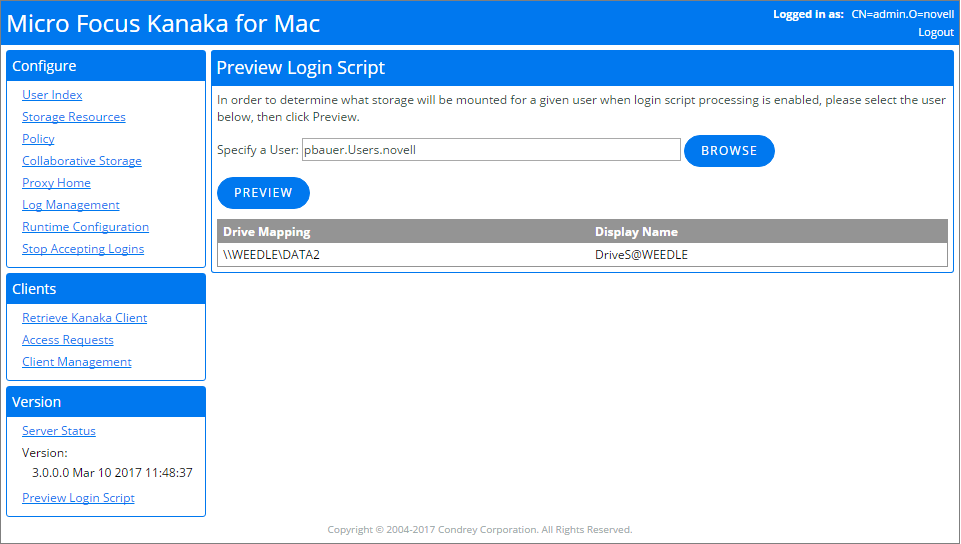Viewport: 961px width, 544px height.
Task: Click the Configure panel header
Action: tap(106, 66)
